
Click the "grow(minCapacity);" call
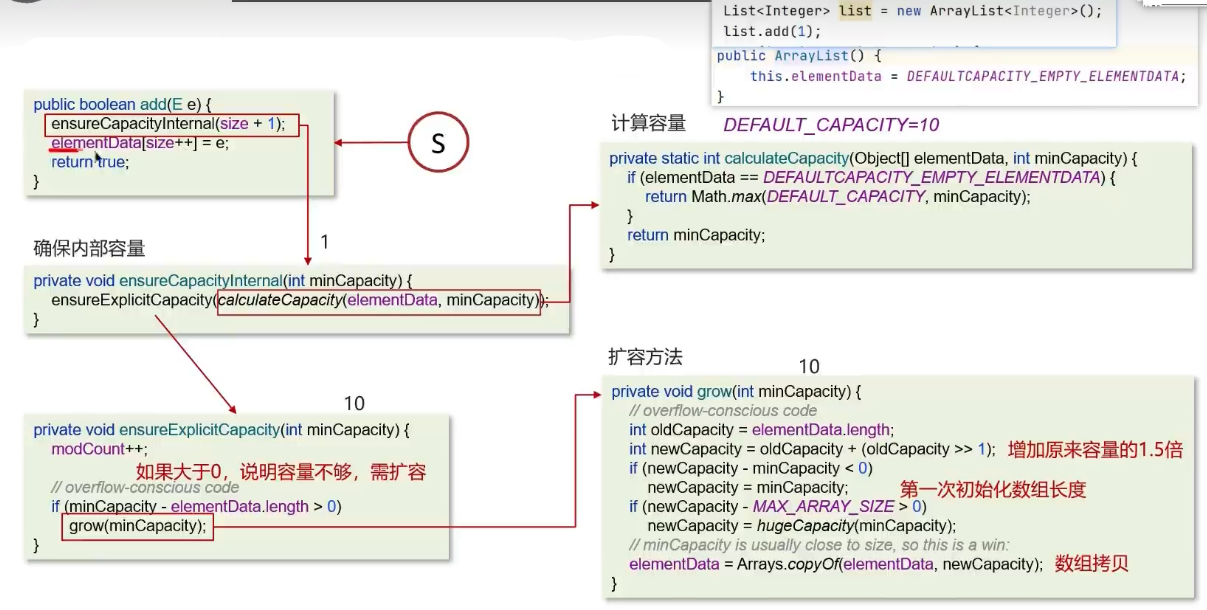(x=137, y=526)
